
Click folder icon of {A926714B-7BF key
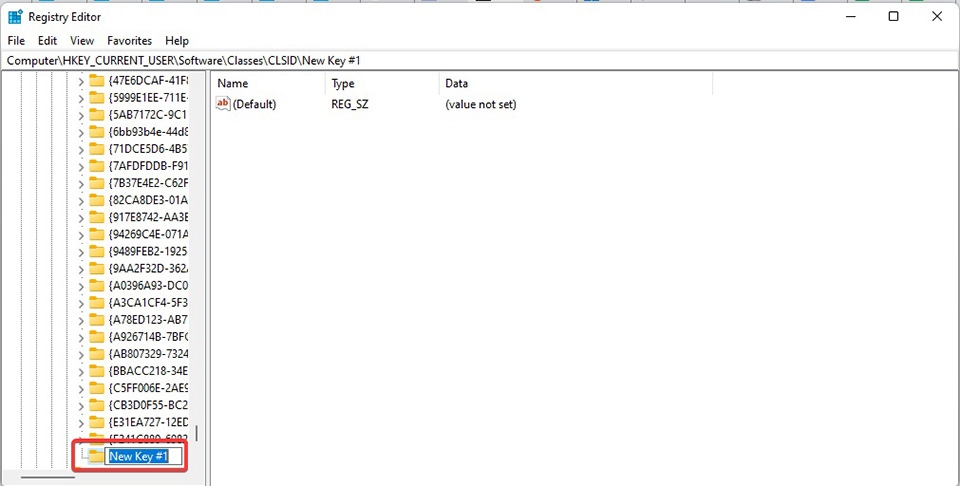96,337
